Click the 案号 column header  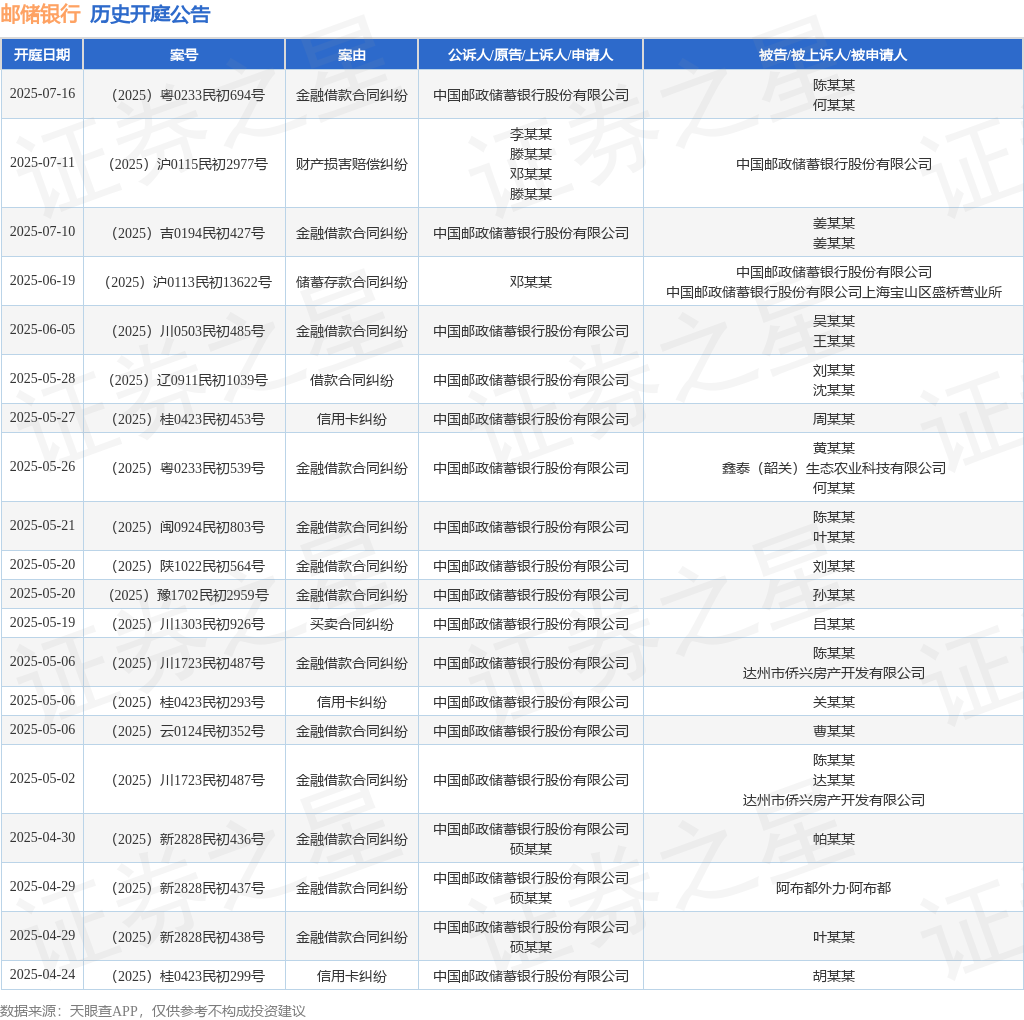184,55
